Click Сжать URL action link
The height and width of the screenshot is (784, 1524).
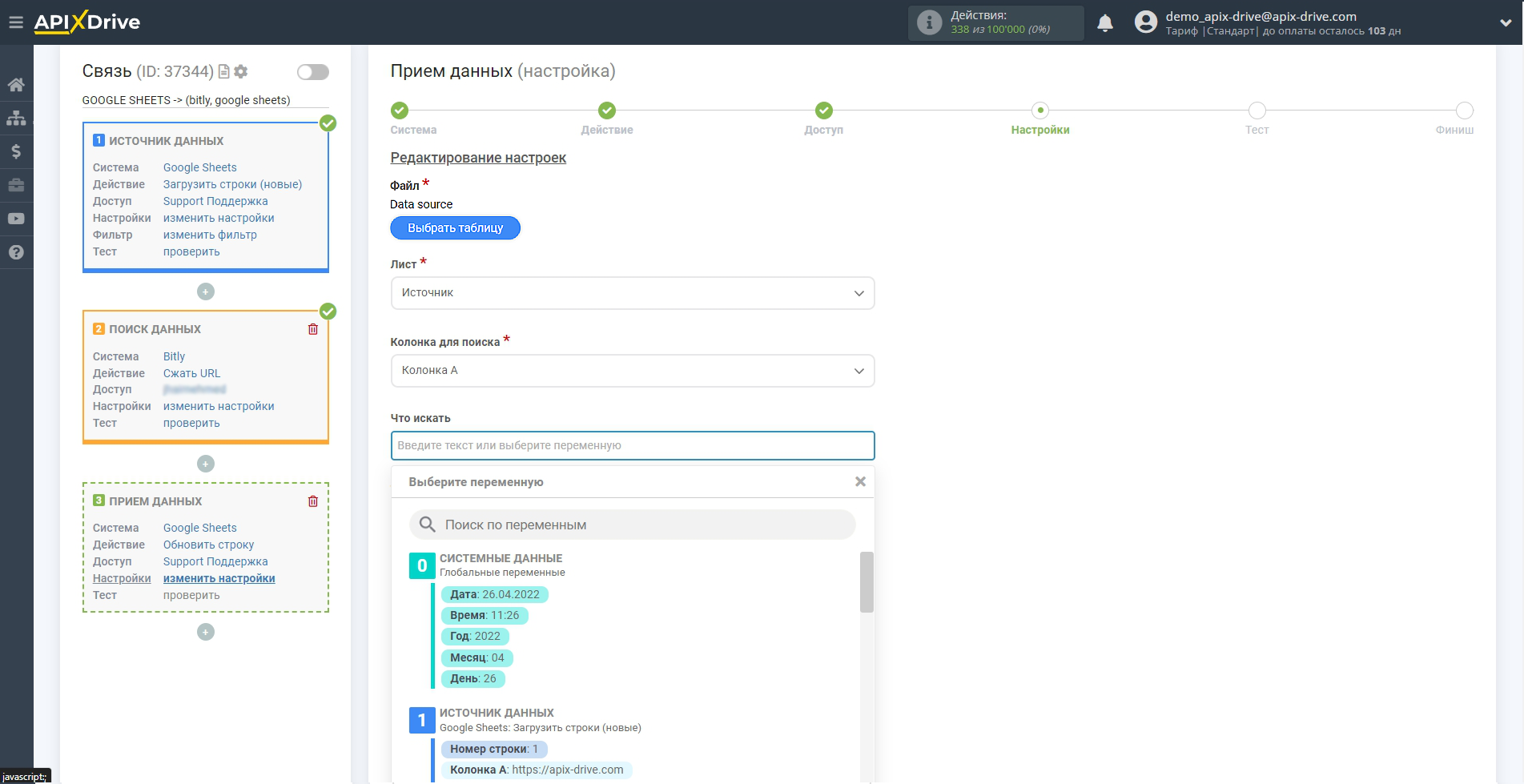point(191,373)
